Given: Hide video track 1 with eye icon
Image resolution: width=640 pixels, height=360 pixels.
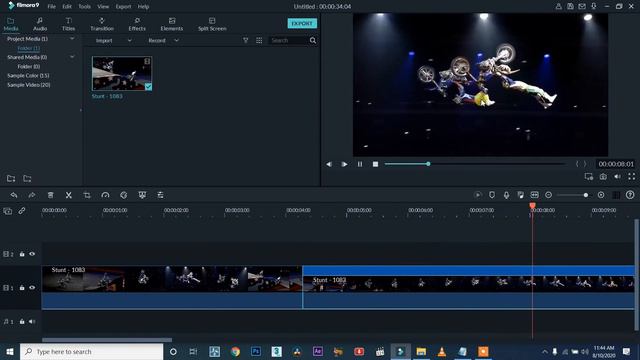Looking at the screenshot, I should [32, 288].
